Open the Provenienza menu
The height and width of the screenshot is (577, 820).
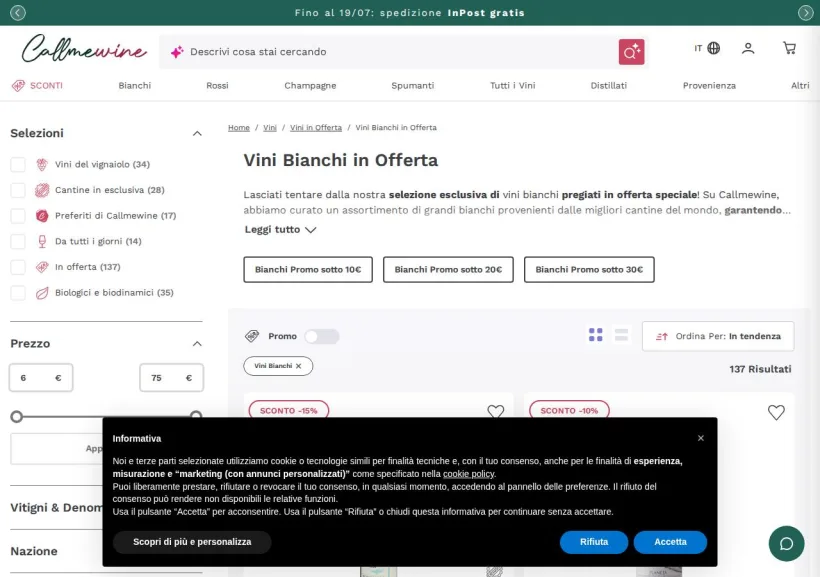coord(709,85)
